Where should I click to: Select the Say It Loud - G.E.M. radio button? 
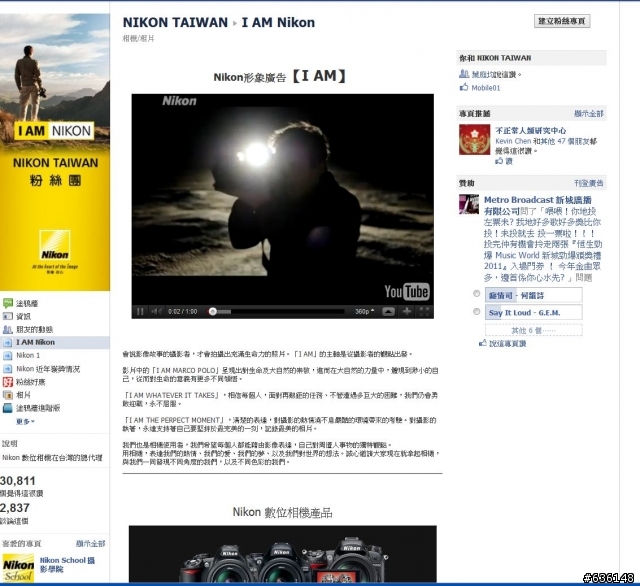[476, 311]
